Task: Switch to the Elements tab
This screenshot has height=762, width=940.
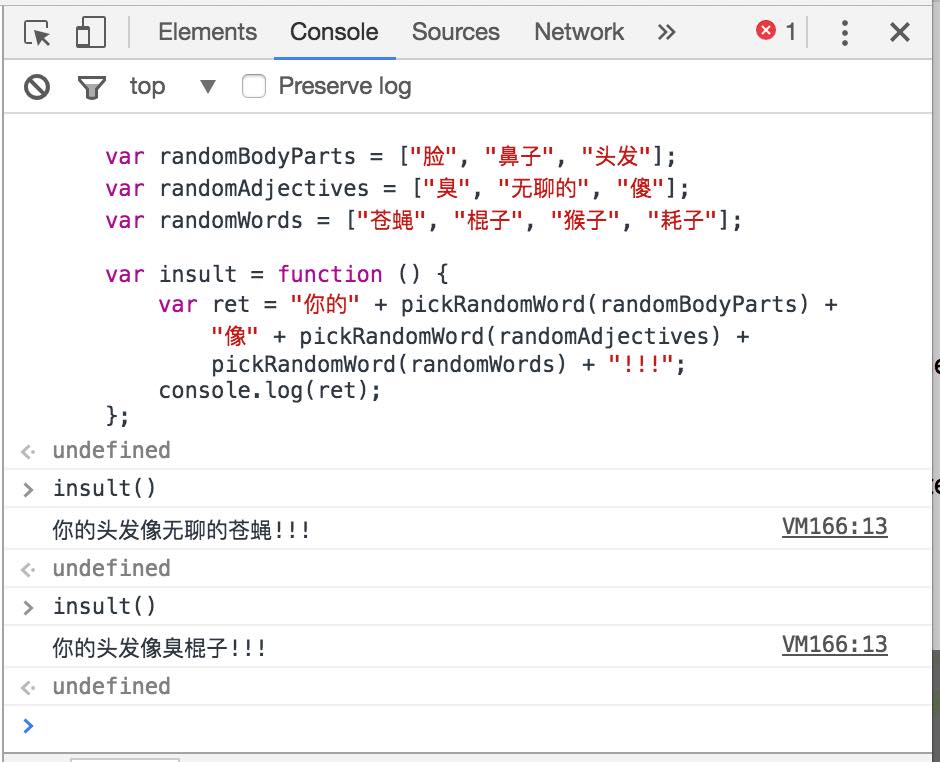Action: tap(206, 31)
